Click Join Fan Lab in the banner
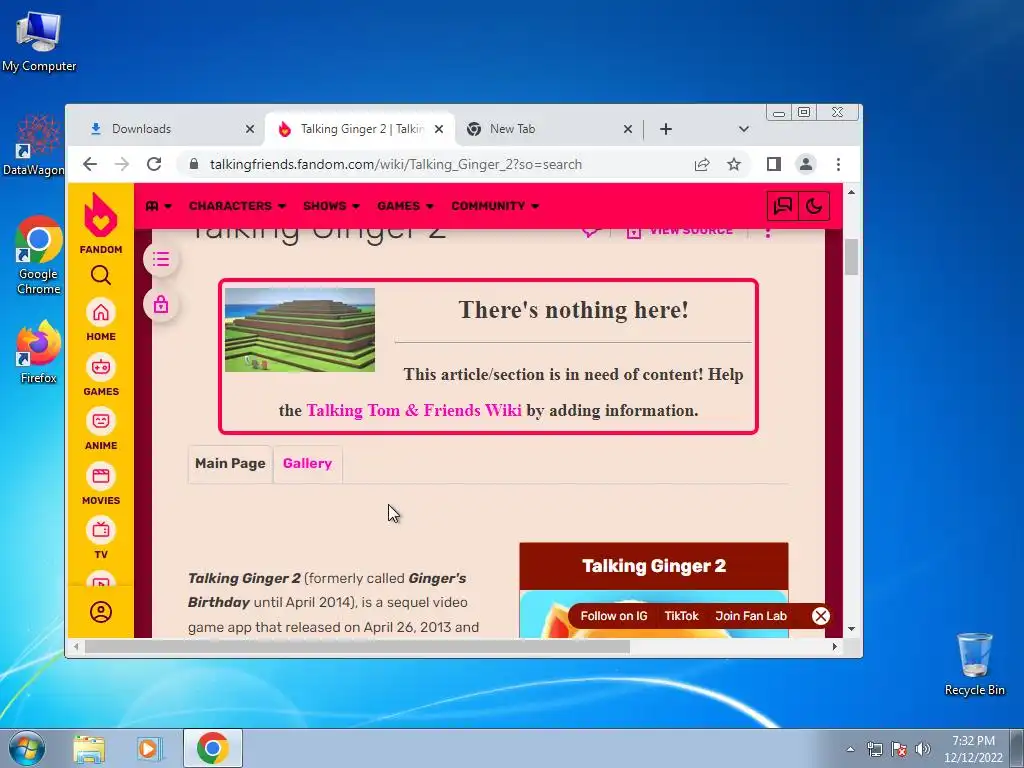This screenshot has height=768, width=1024. [751, 616]
